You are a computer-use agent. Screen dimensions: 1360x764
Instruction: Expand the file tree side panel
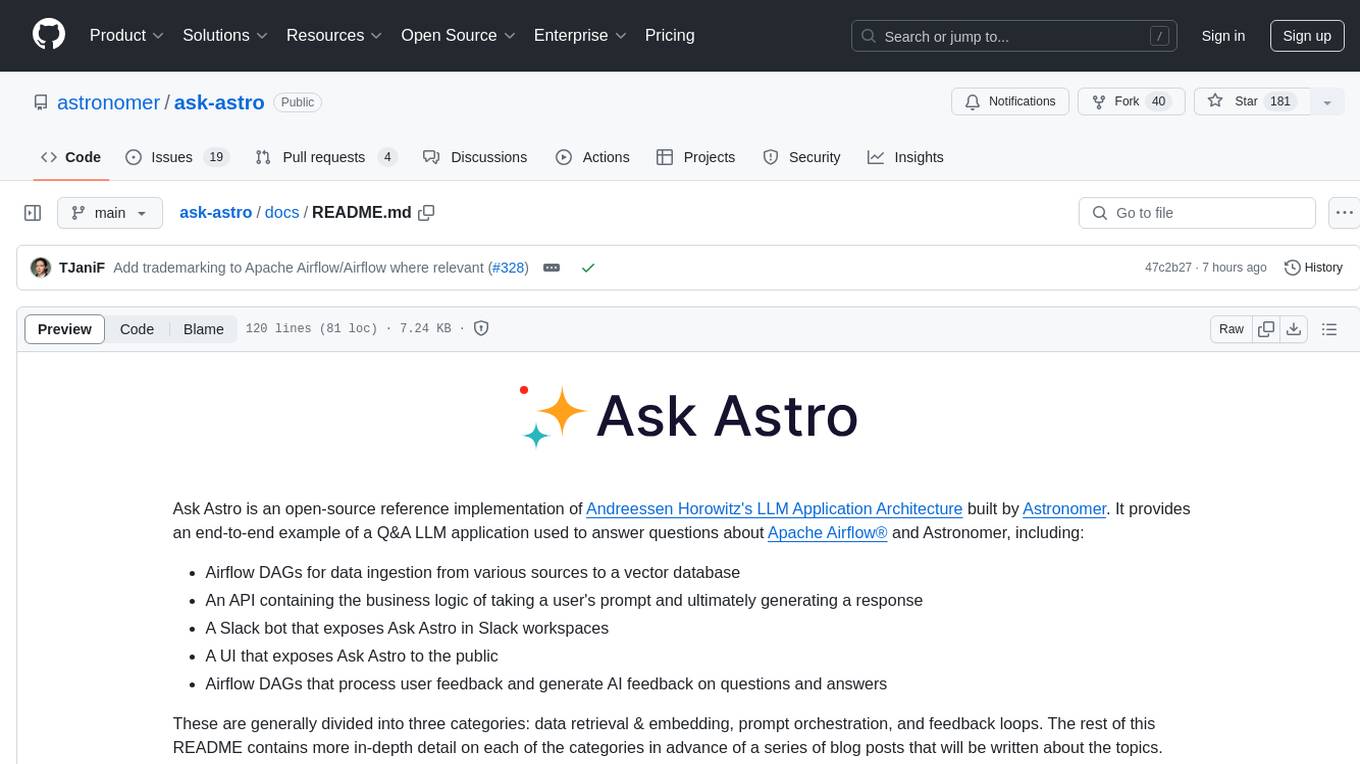click(x=33, y=213)
